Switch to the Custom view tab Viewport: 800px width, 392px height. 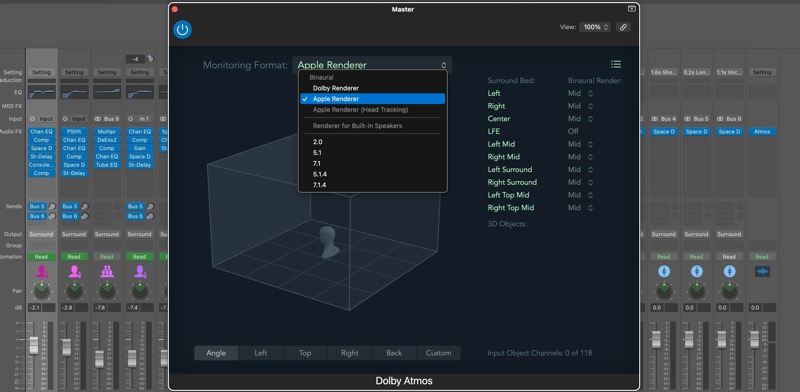click(x=438, y=353)
